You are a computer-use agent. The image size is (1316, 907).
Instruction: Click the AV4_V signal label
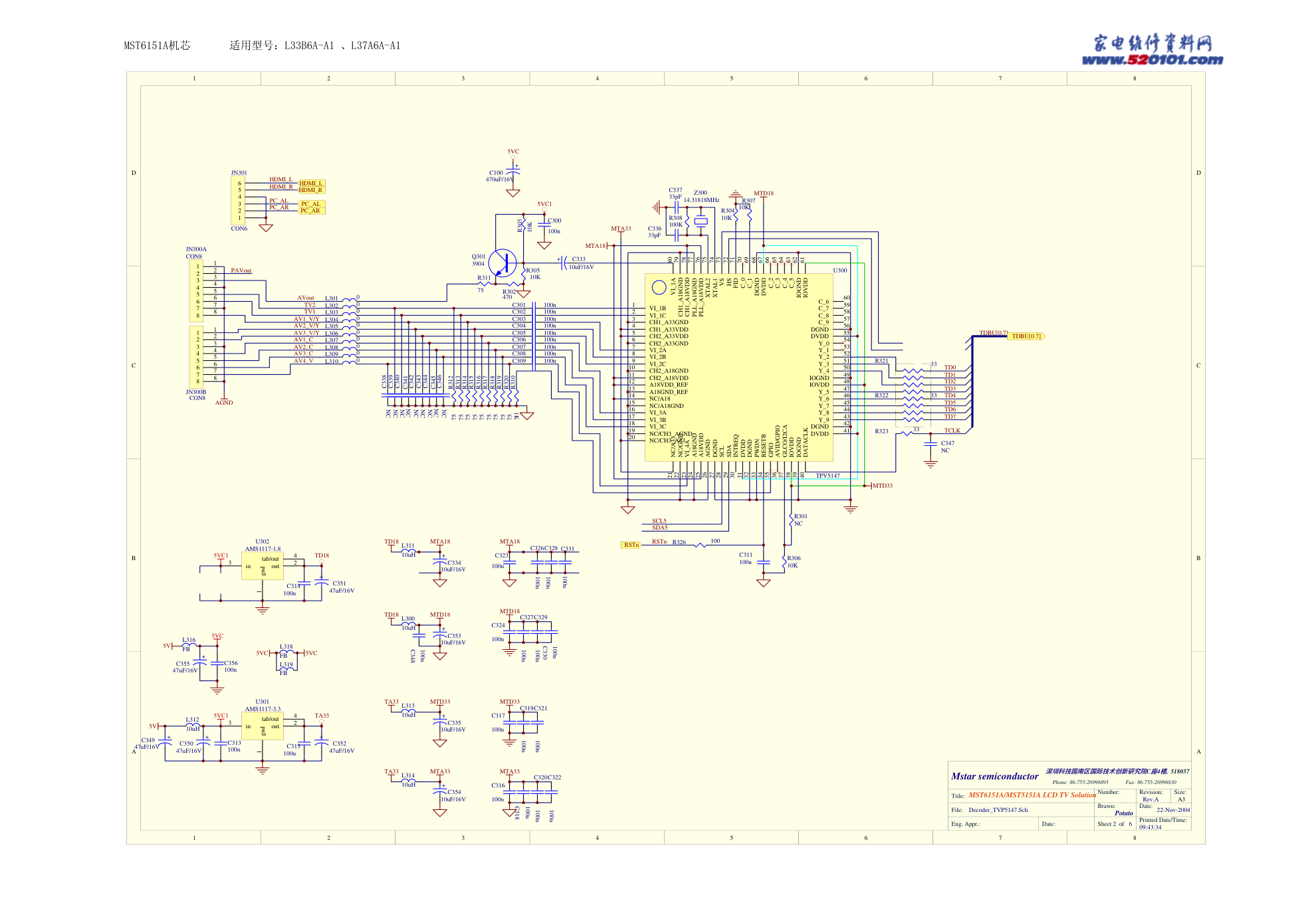coord(304,361)
